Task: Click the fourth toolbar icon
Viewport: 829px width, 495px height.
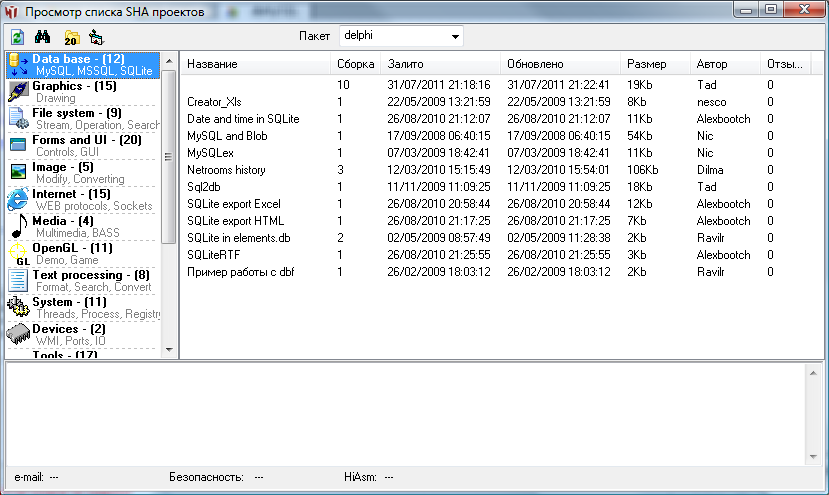Action: 96,37
